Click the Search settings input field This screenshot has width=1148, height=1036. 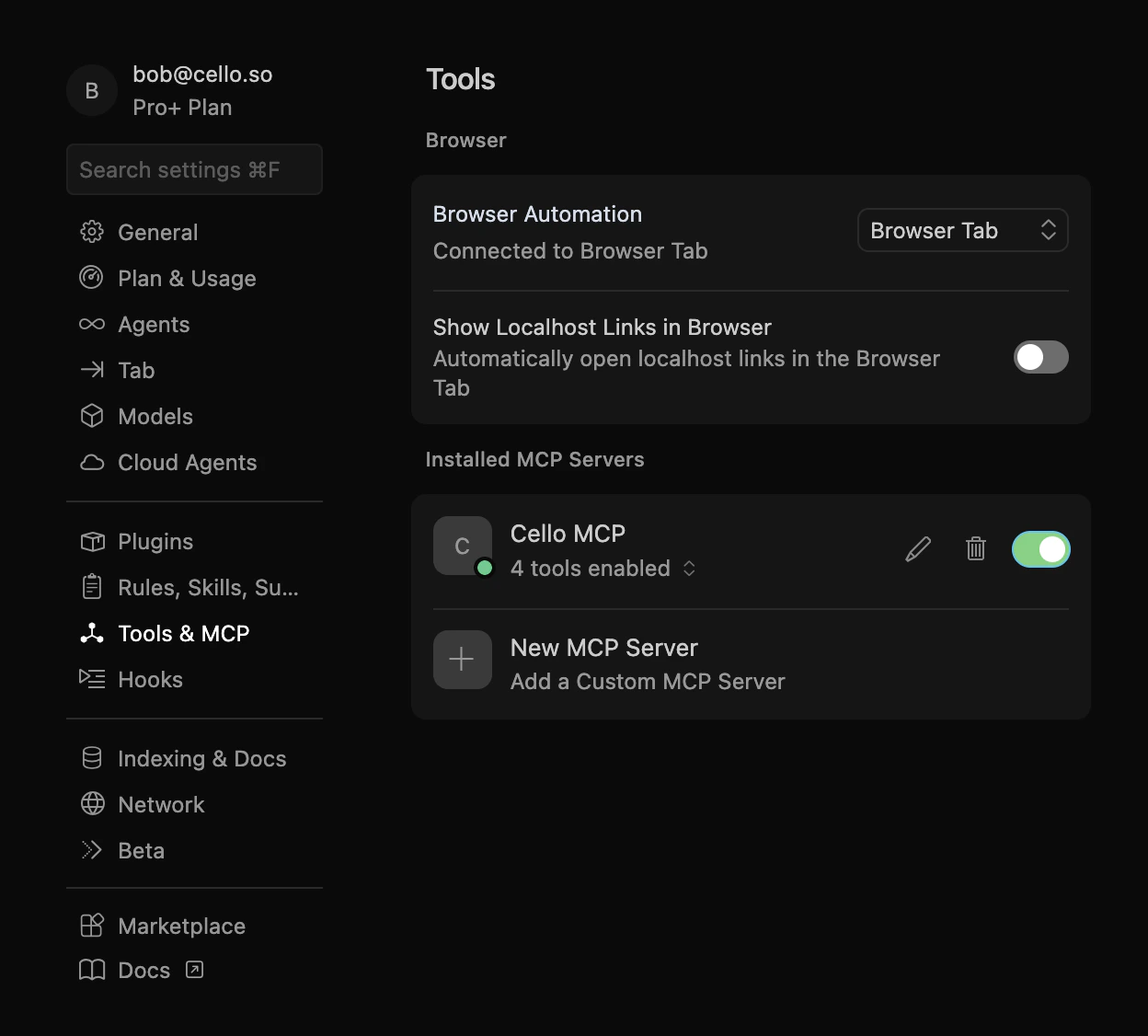[x=194, y=169]
